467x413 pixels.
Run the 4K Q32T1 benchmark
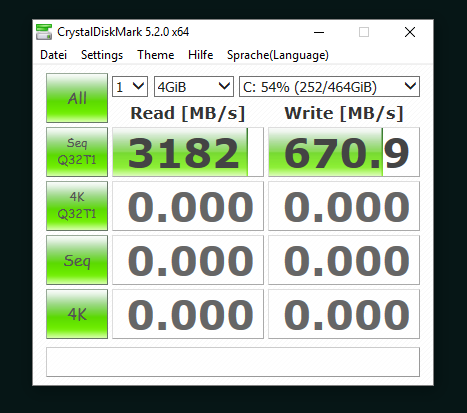click(77, 206)
